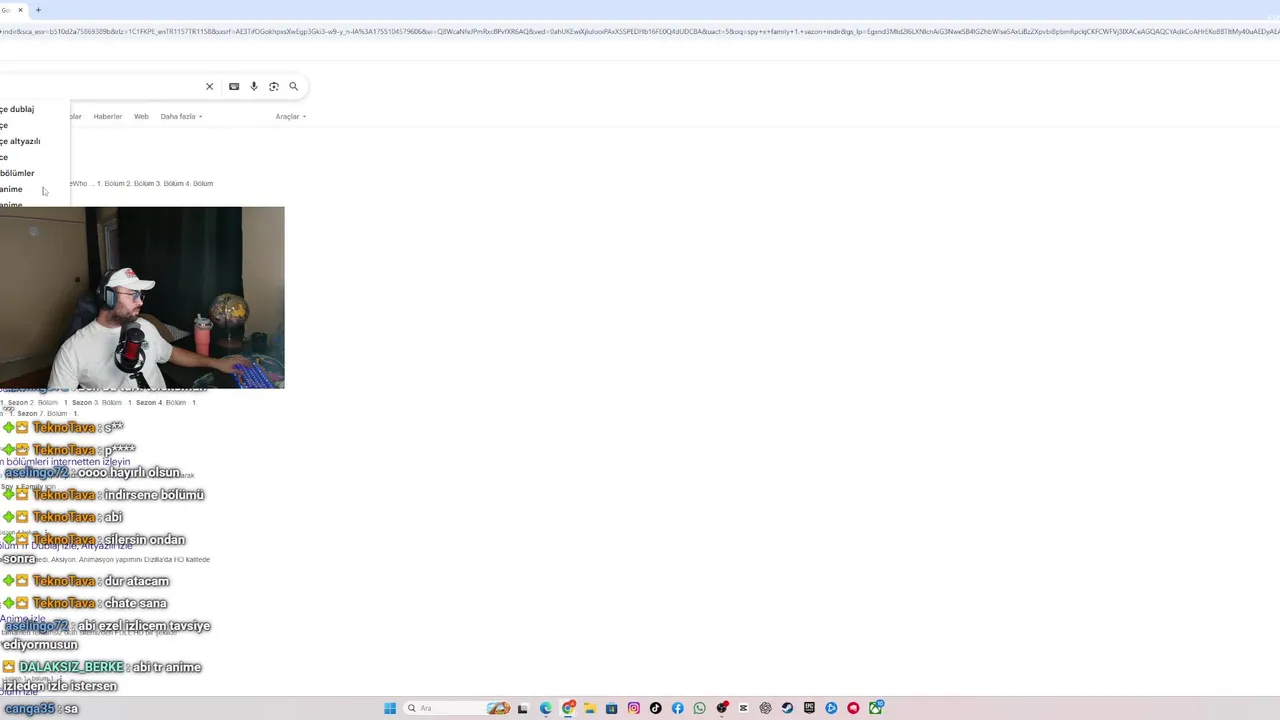Screen dimensions: 1280x720
Task: Open Microsoft Store from taskbar
Action: 611,708
